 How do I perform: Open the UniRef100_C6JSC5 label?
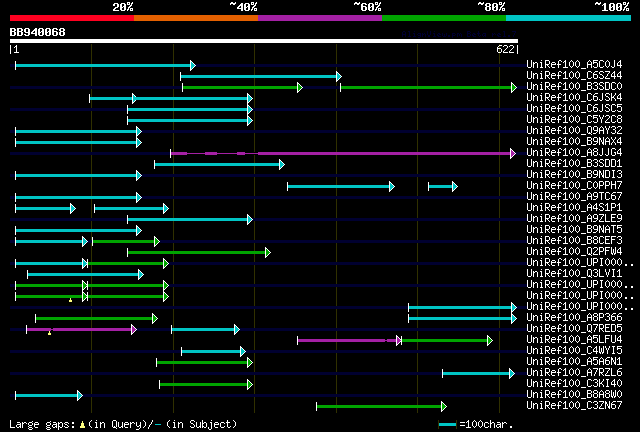[x=574, y=108]
